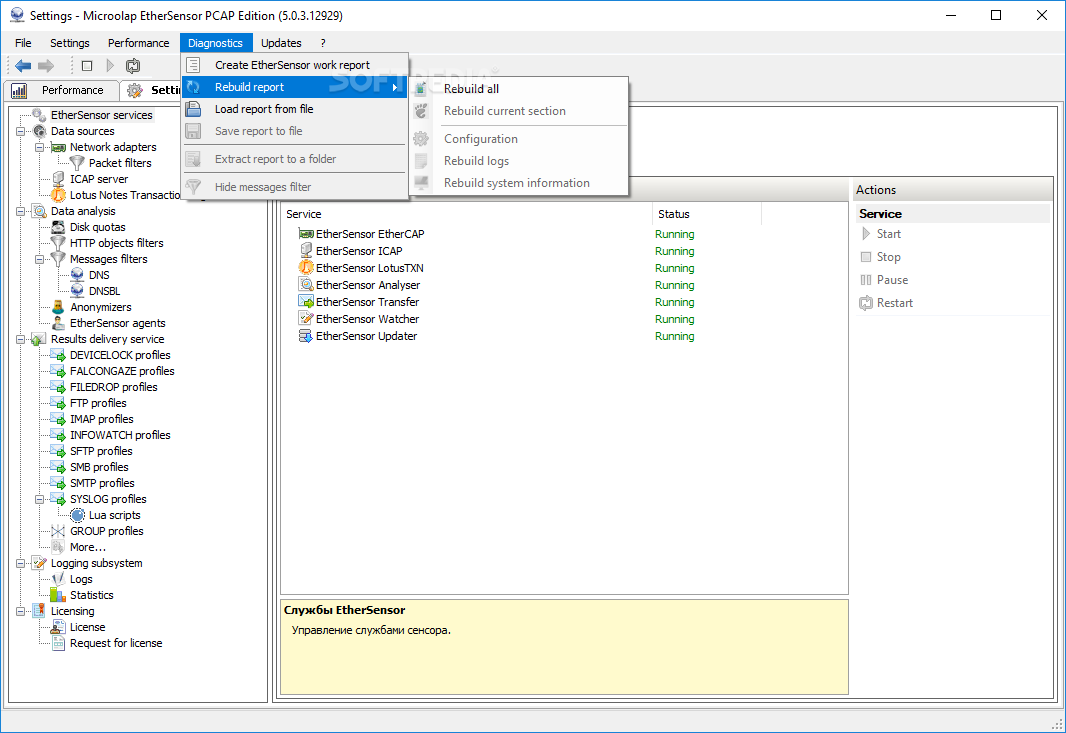Click the EtherSensor EtherCAP service icon
1066x733 pixels.
(306, 234)
